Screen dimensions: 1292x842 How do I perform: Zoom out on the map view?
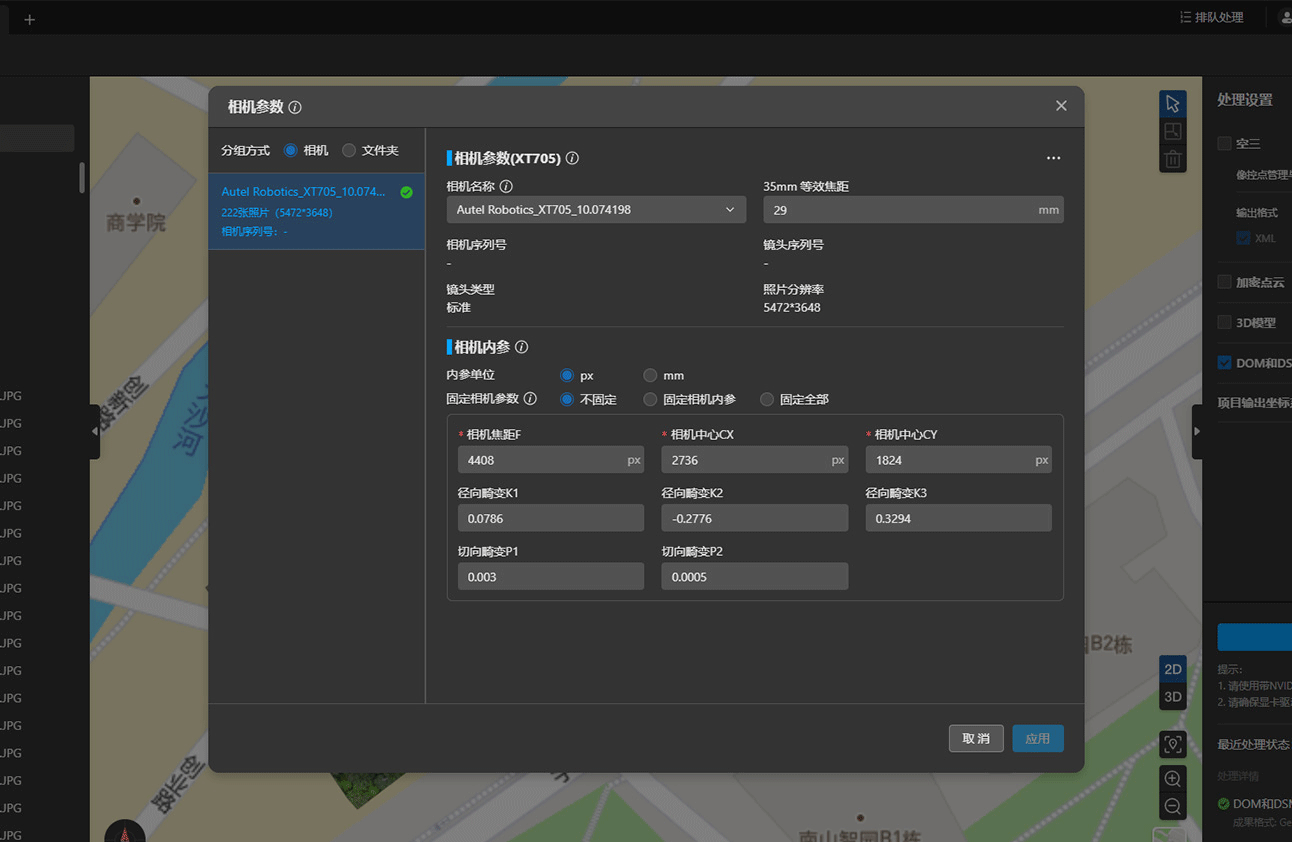(1173, 806)
